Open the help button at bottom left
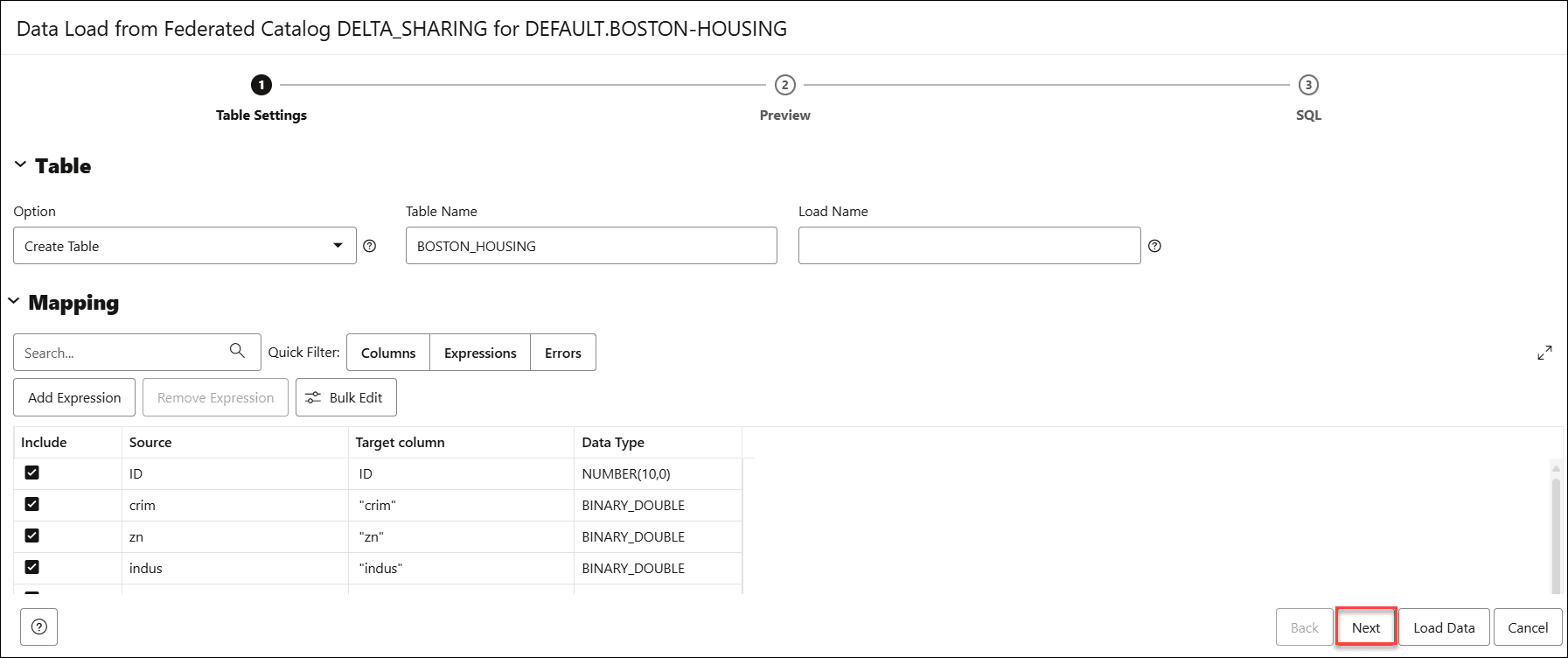The image size is (1568, 658). pos(39,626)
